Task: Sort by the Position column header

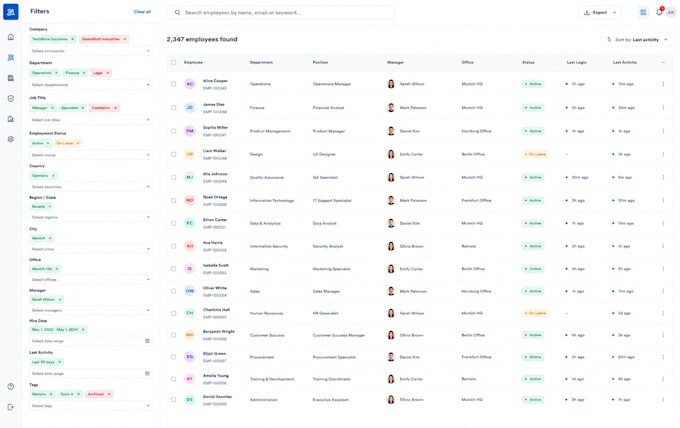Action: click(x=320, y=62)
